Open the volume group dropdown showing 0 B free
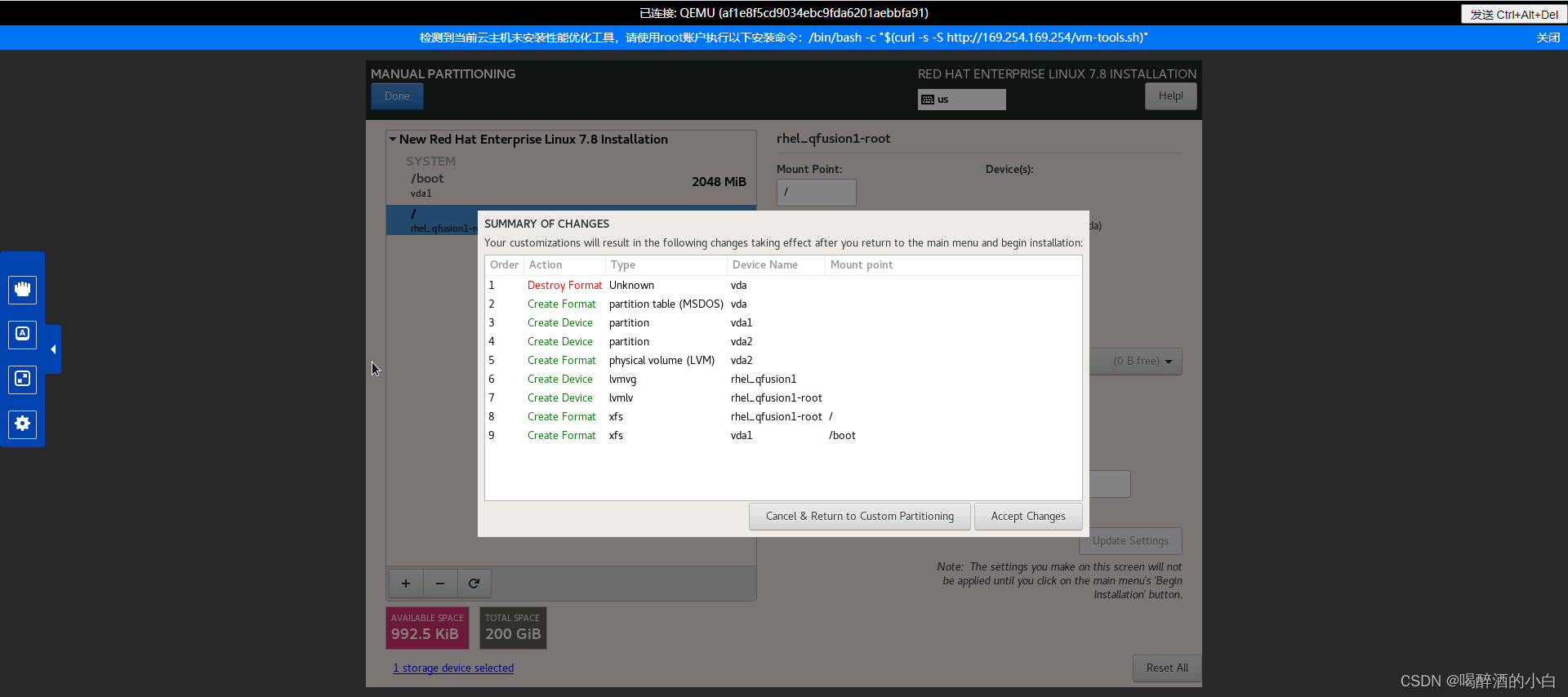 (x=1136, y=362)
